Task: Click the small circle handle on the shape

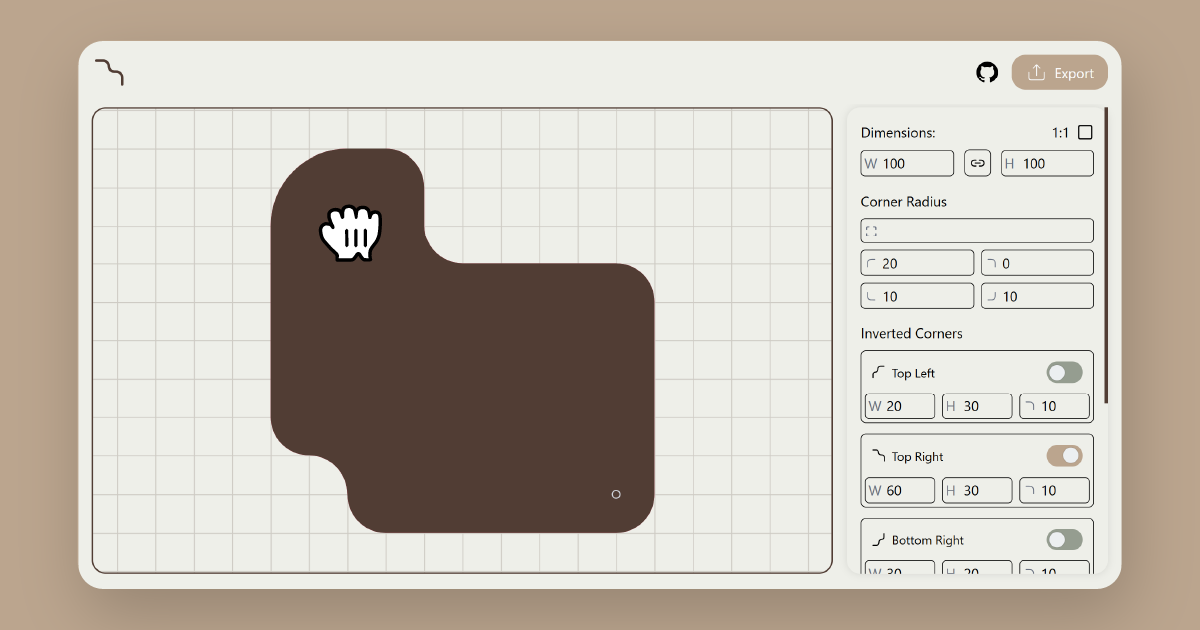Action: [616, 494]
